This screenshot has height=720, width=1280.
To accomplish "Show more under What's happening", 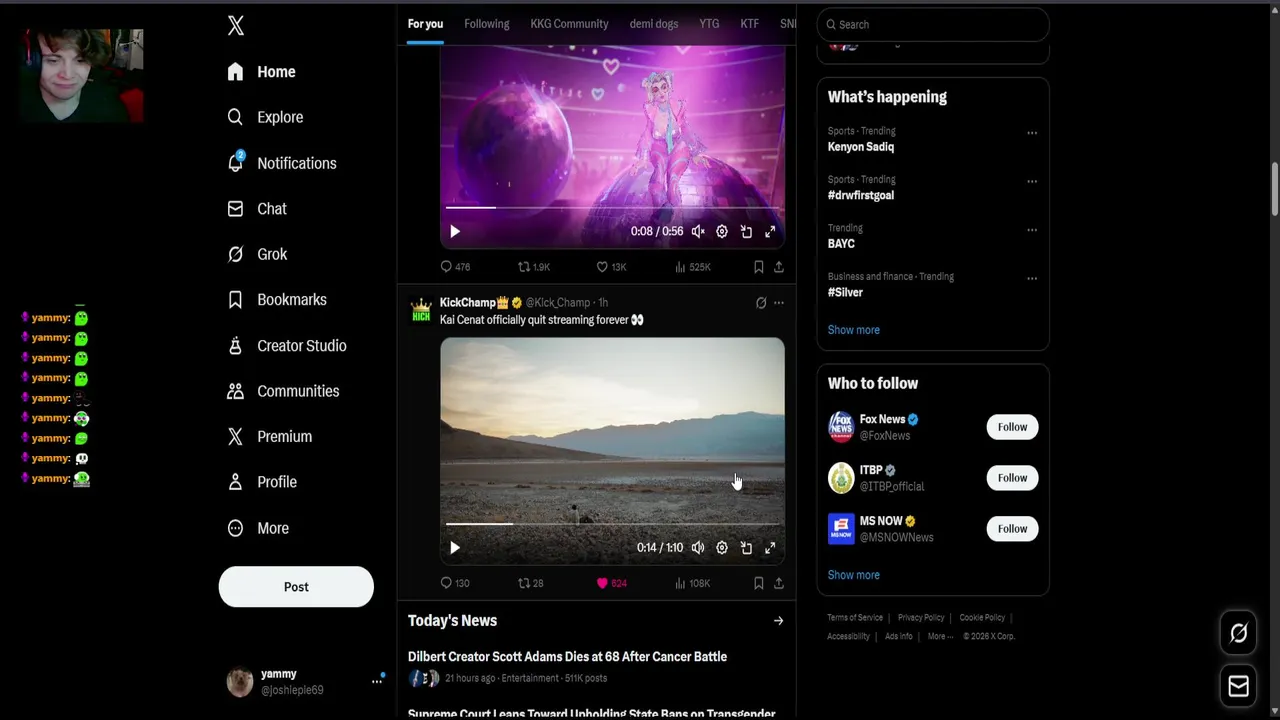I will pyautogui.click(x=854, y=330).
